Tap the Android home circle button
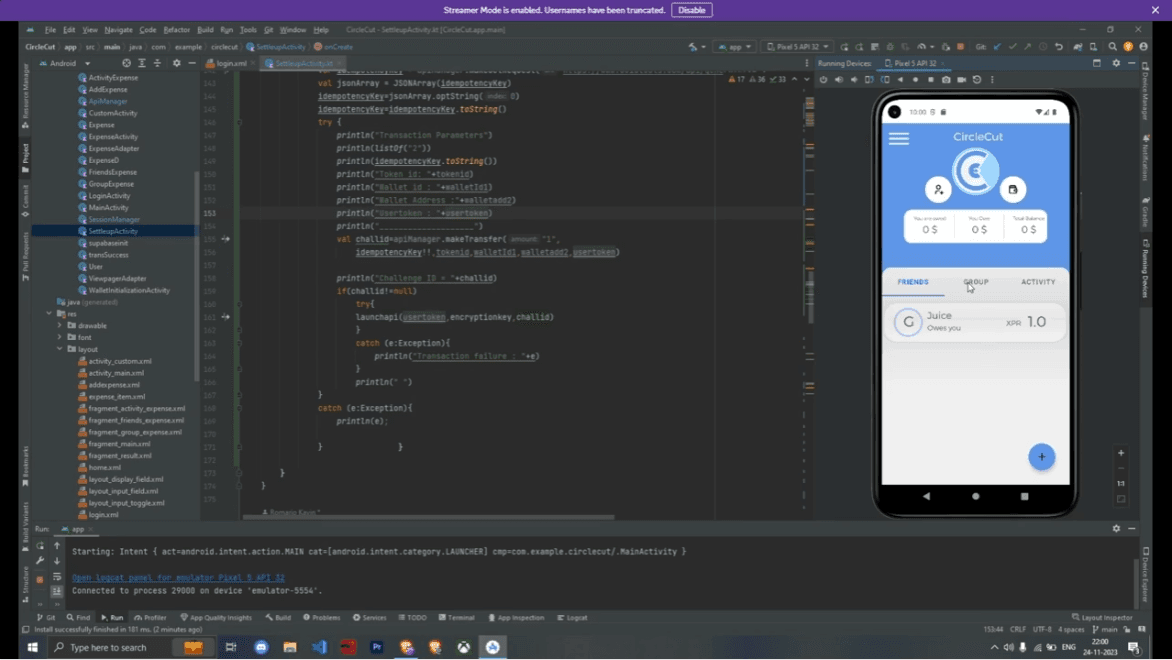The width and height of the screenshot is (1172, 660). pyautogui.click(x=975, y=496)
